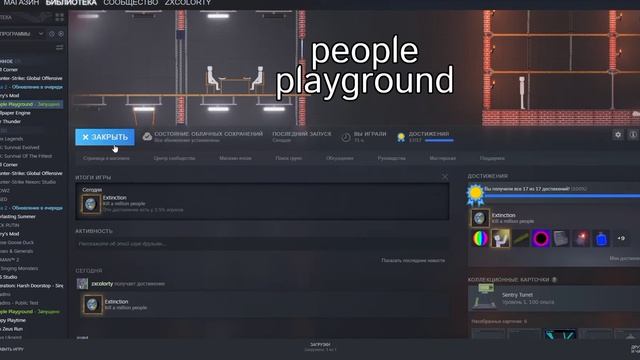Screen dimensions: 640x360
Task: Click zxcolorty avatar in activity feed
Action: [x=82, y=284]
